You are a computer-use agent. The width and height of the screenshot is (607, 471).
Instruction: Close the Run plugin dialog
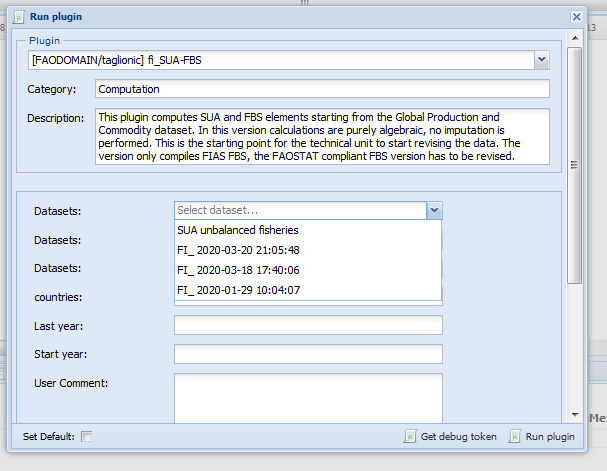tap(576, 17)
